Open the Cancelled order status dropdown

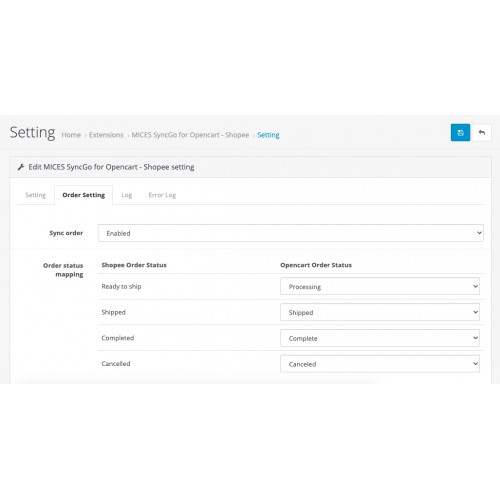click(x=380, y=364)
